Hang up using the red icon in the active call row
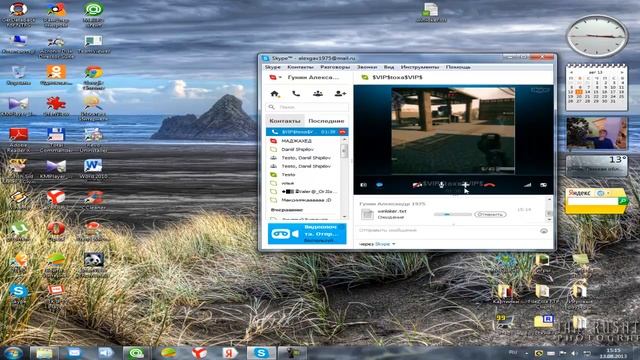 click(x=342, y=132)
